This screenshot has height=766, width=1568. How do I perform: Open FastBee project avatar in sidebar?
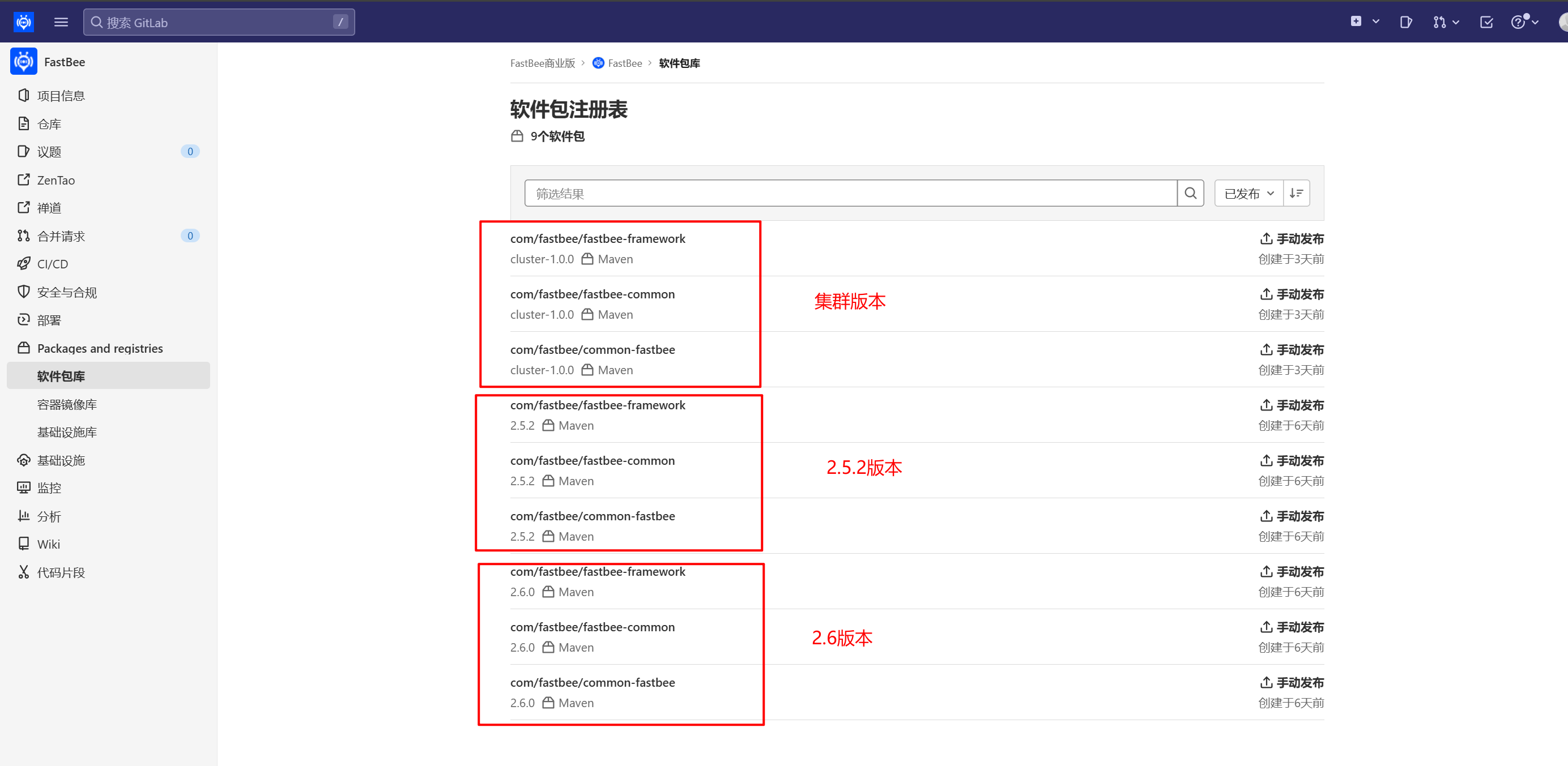point(24,62)
